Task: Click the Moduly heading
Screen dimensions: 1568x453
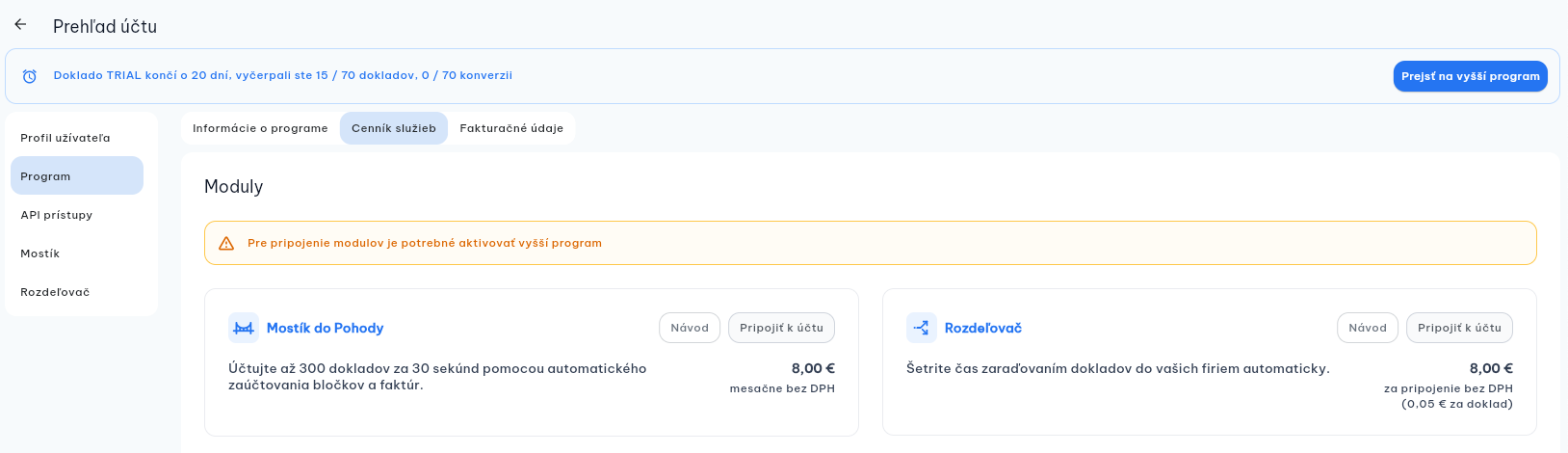Action: [x=233, y=186]
